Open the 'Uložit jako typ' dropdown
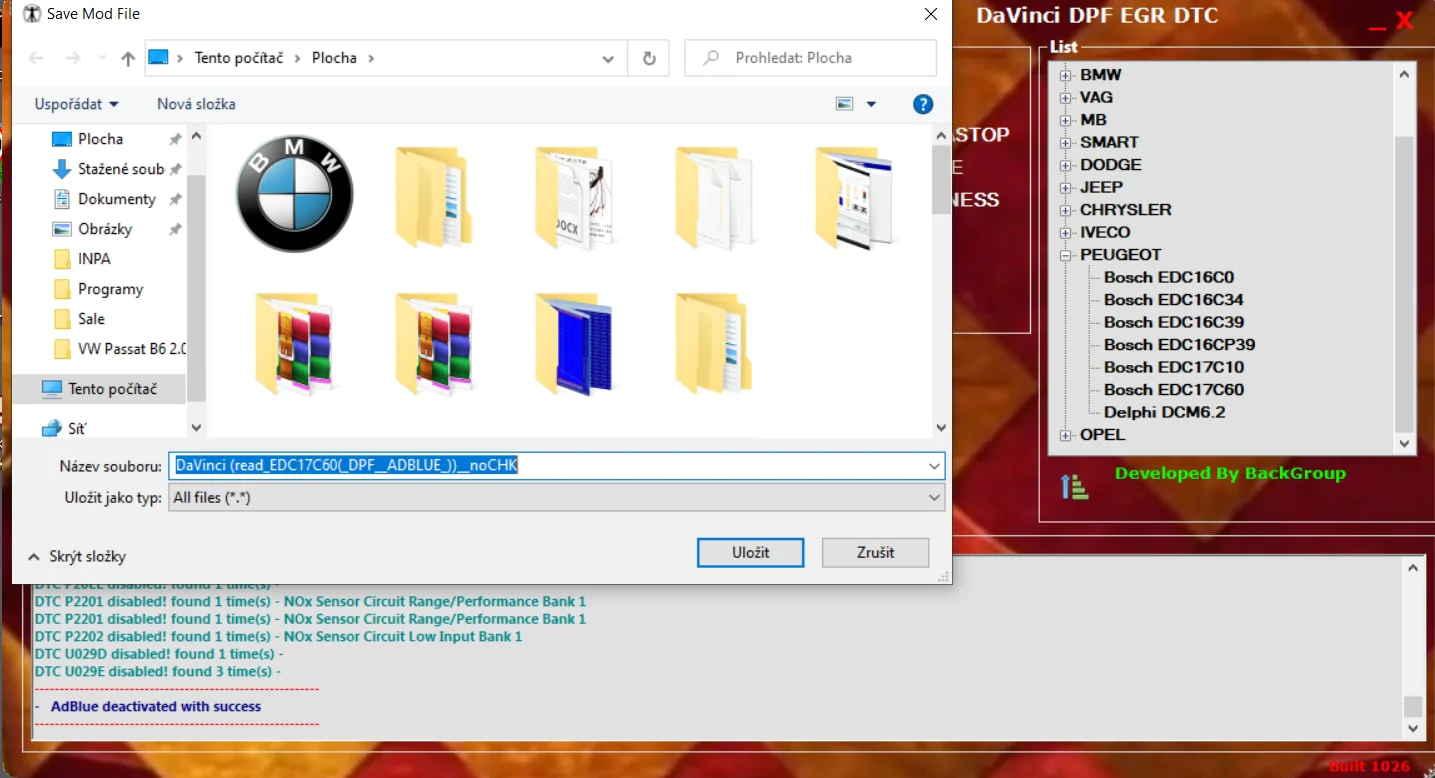The width and height of the screenshot is (1435, 778). [x=933, y=497]
